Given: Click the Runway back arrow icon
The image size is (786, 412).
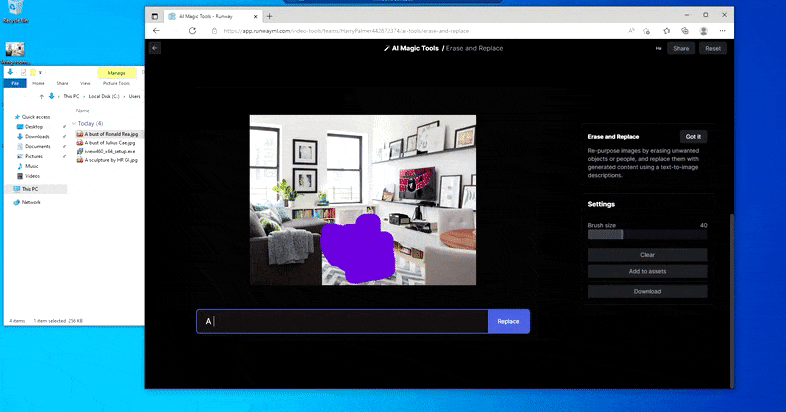Looking at the screenshot, I should (x=155, y=48).
